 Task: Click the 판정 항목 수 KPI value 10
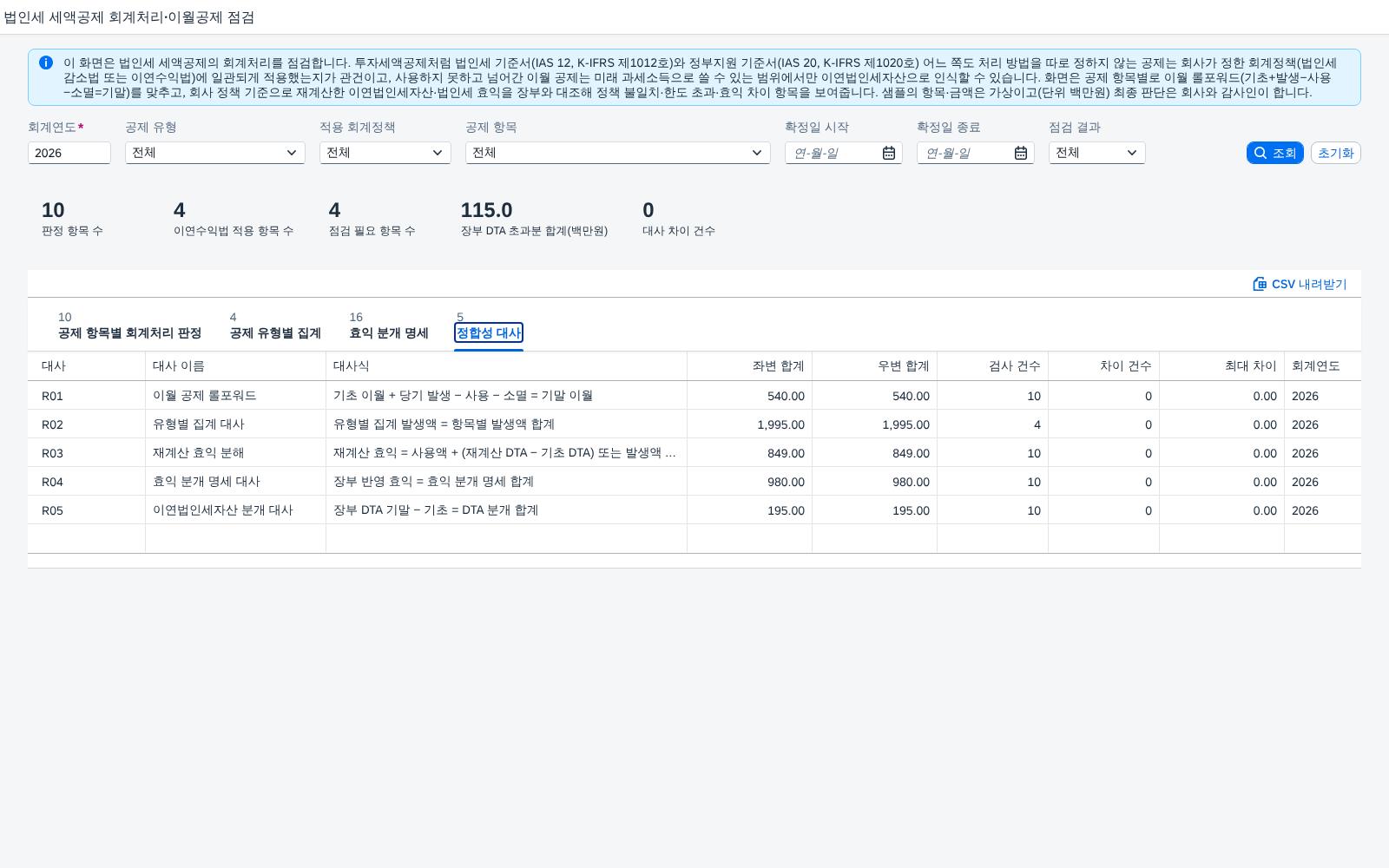click(x=53, y=210)
